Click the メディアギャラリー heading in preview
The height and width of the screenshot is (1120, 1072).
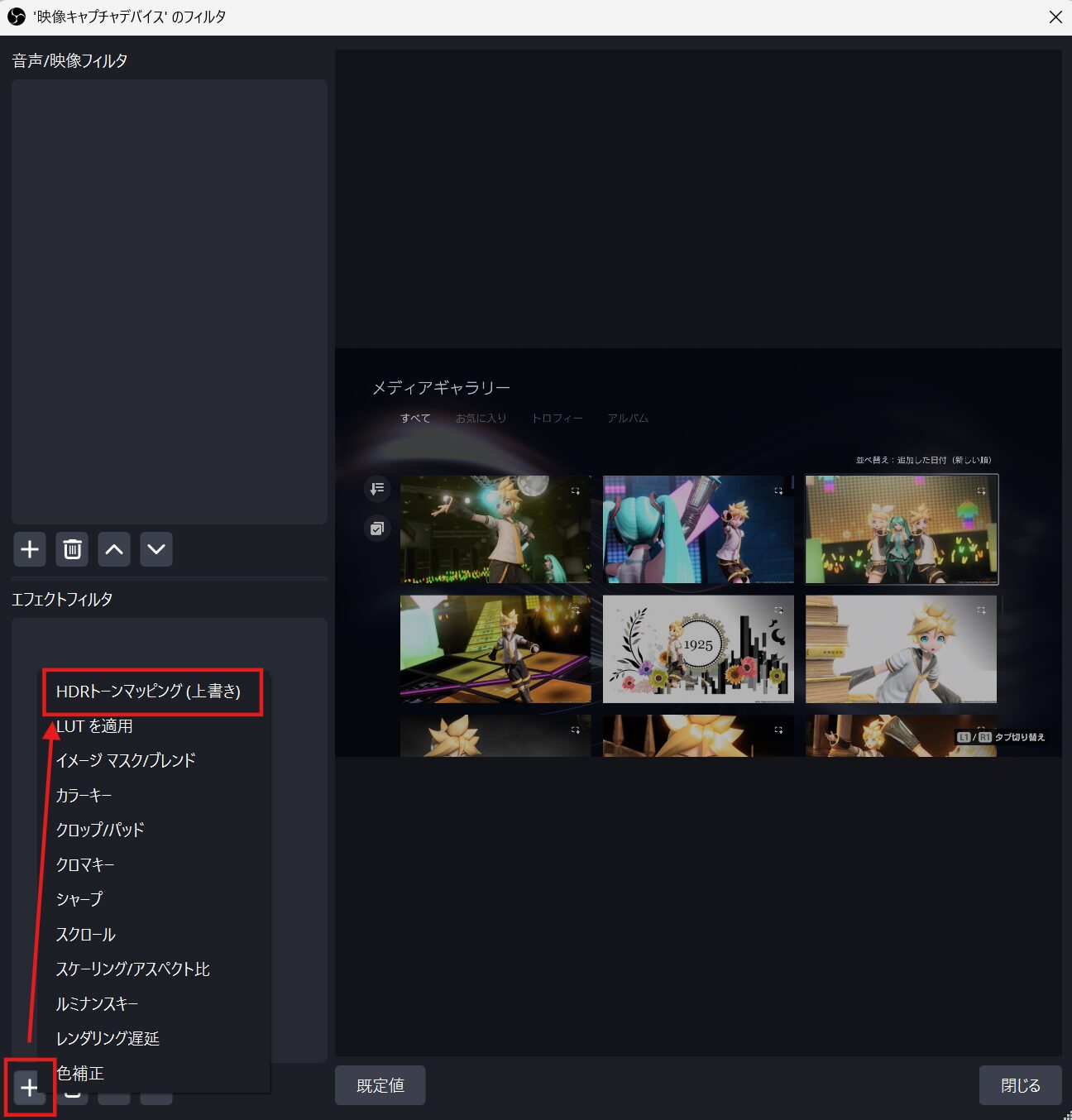tap(441, 388)
